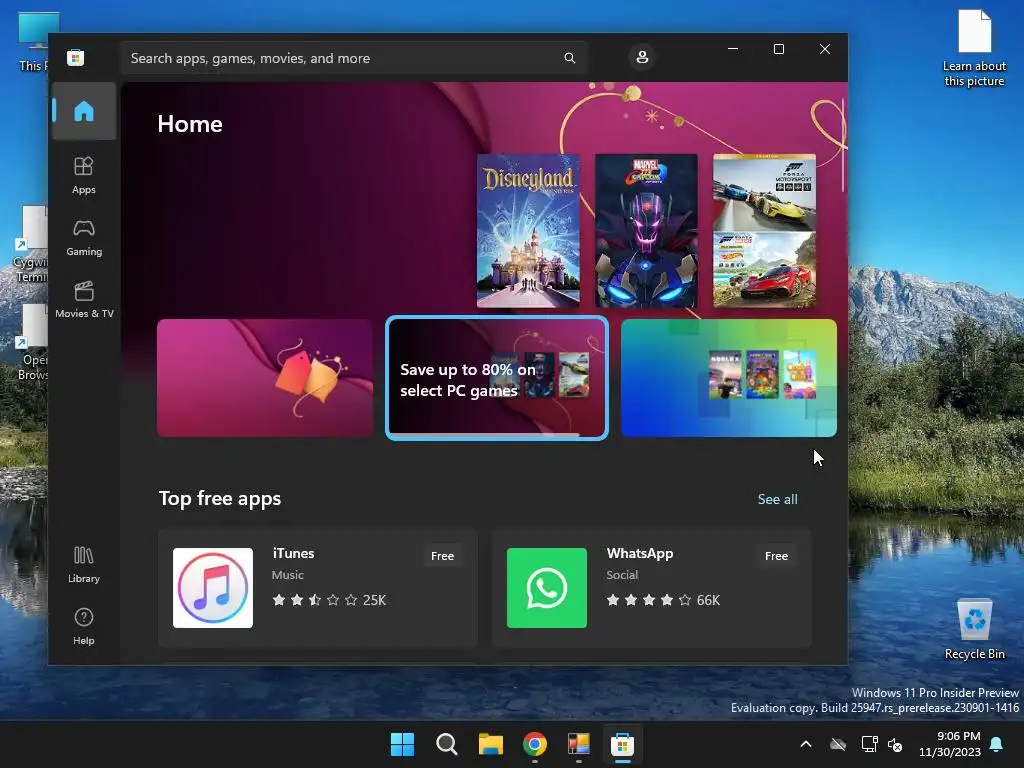The width and height of the screenshot is (1024, 768).
Task: Select the Recycle Bin desktop icon
Action: tap(974, 628)
